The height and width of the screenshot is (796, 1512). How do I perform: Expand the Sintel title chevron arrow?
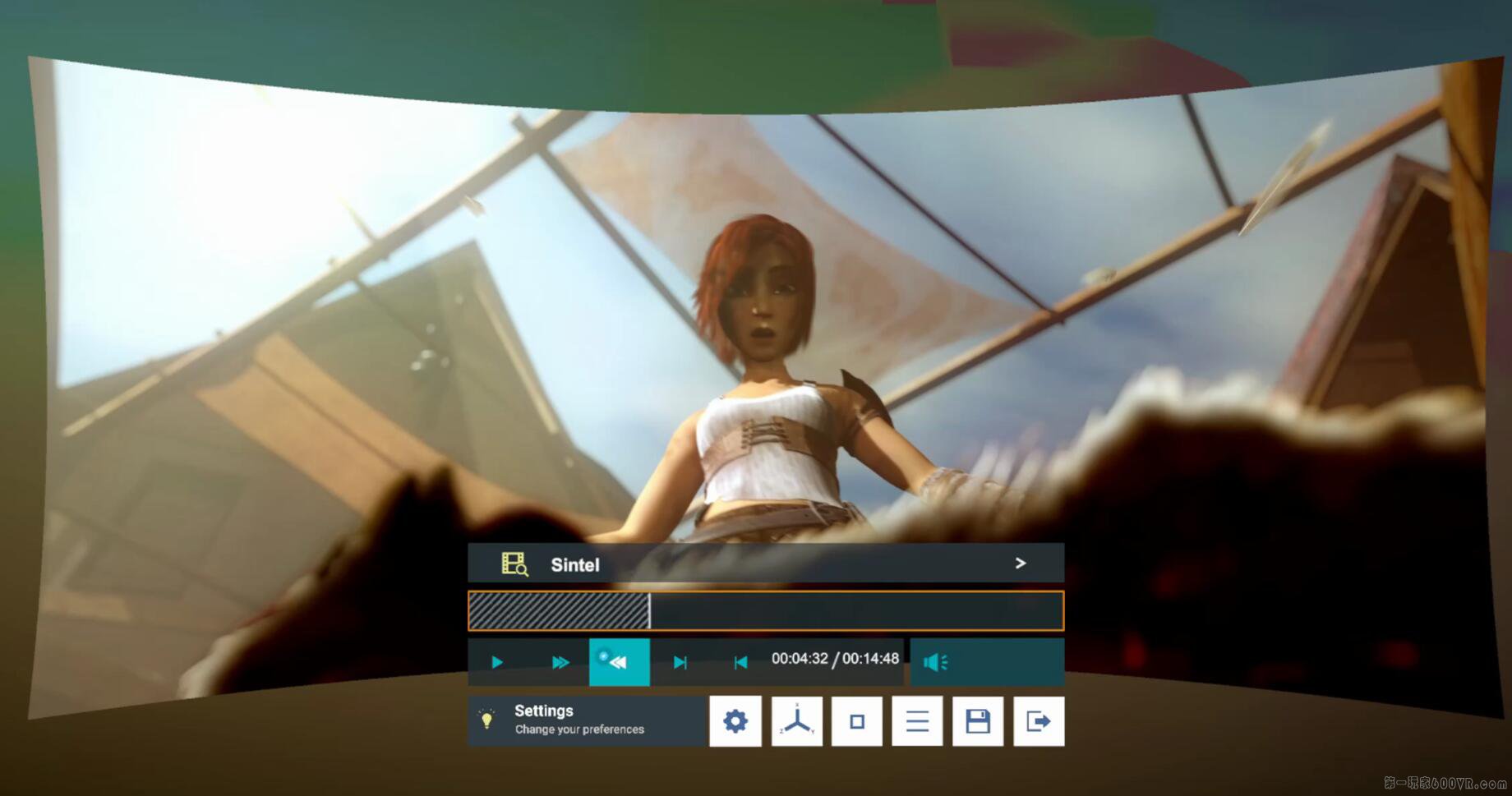[1021, 564]
